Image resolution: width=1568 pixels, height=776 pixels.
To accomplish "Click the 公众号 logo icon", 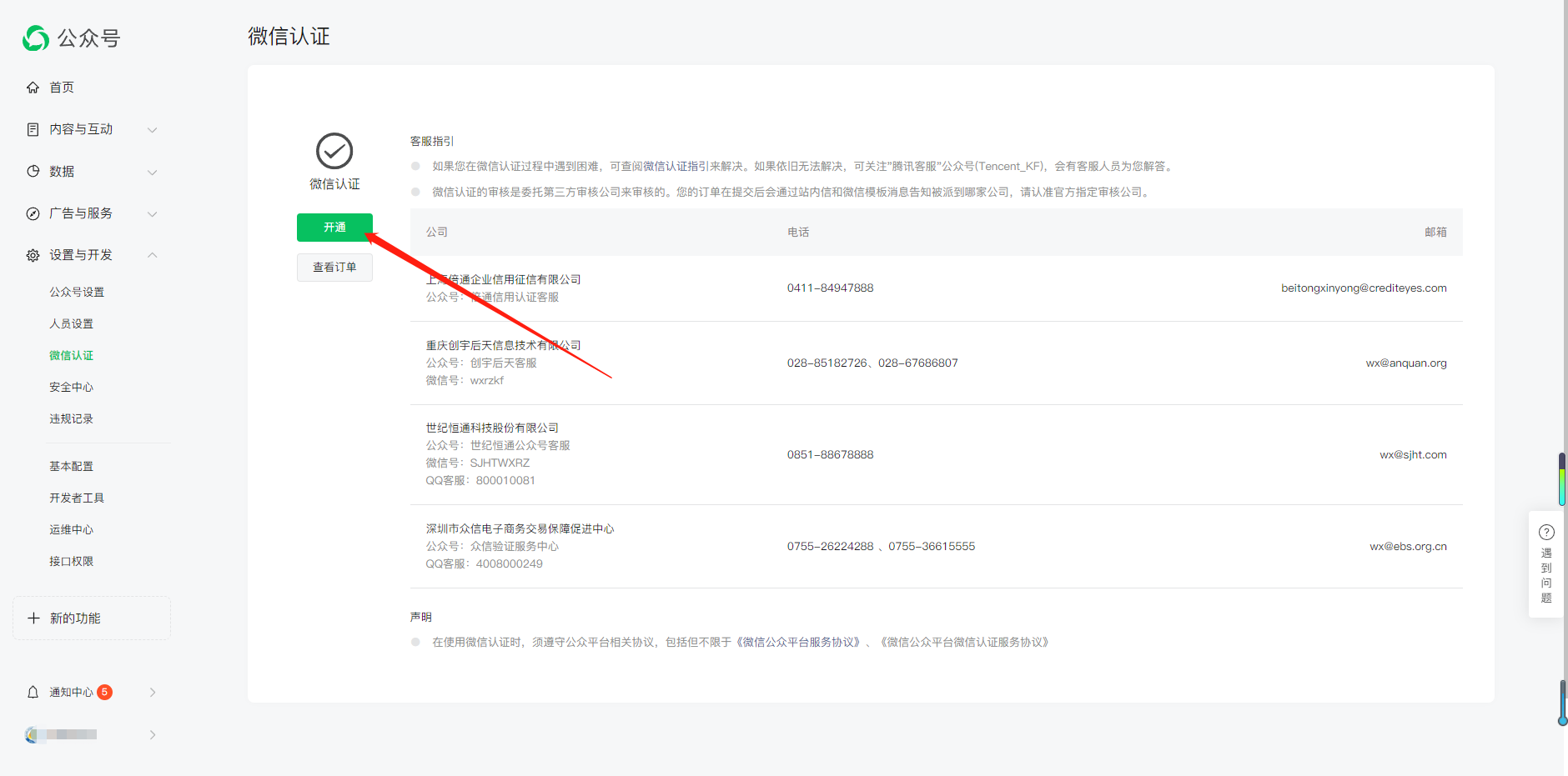I will (x=36, y=38).
